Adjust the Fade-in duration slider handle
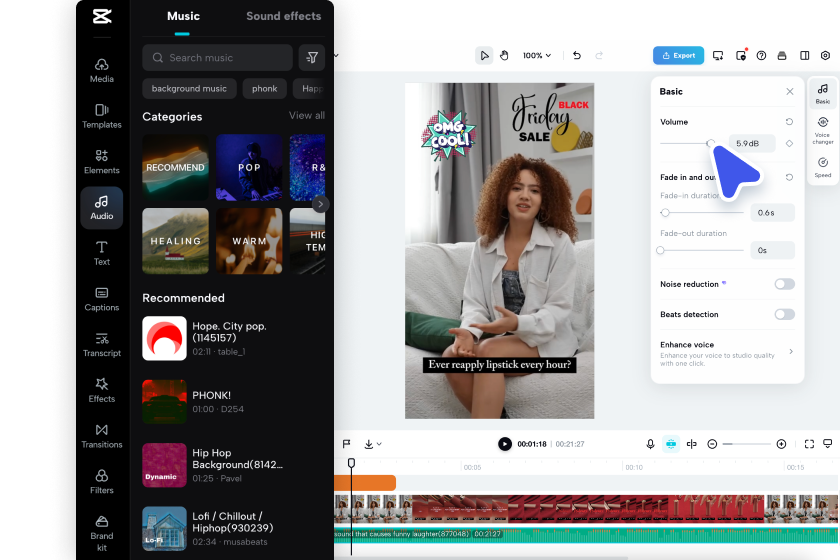Image resolution: width=840 pixels, height=560 pixels. click(x=665, y=213)
